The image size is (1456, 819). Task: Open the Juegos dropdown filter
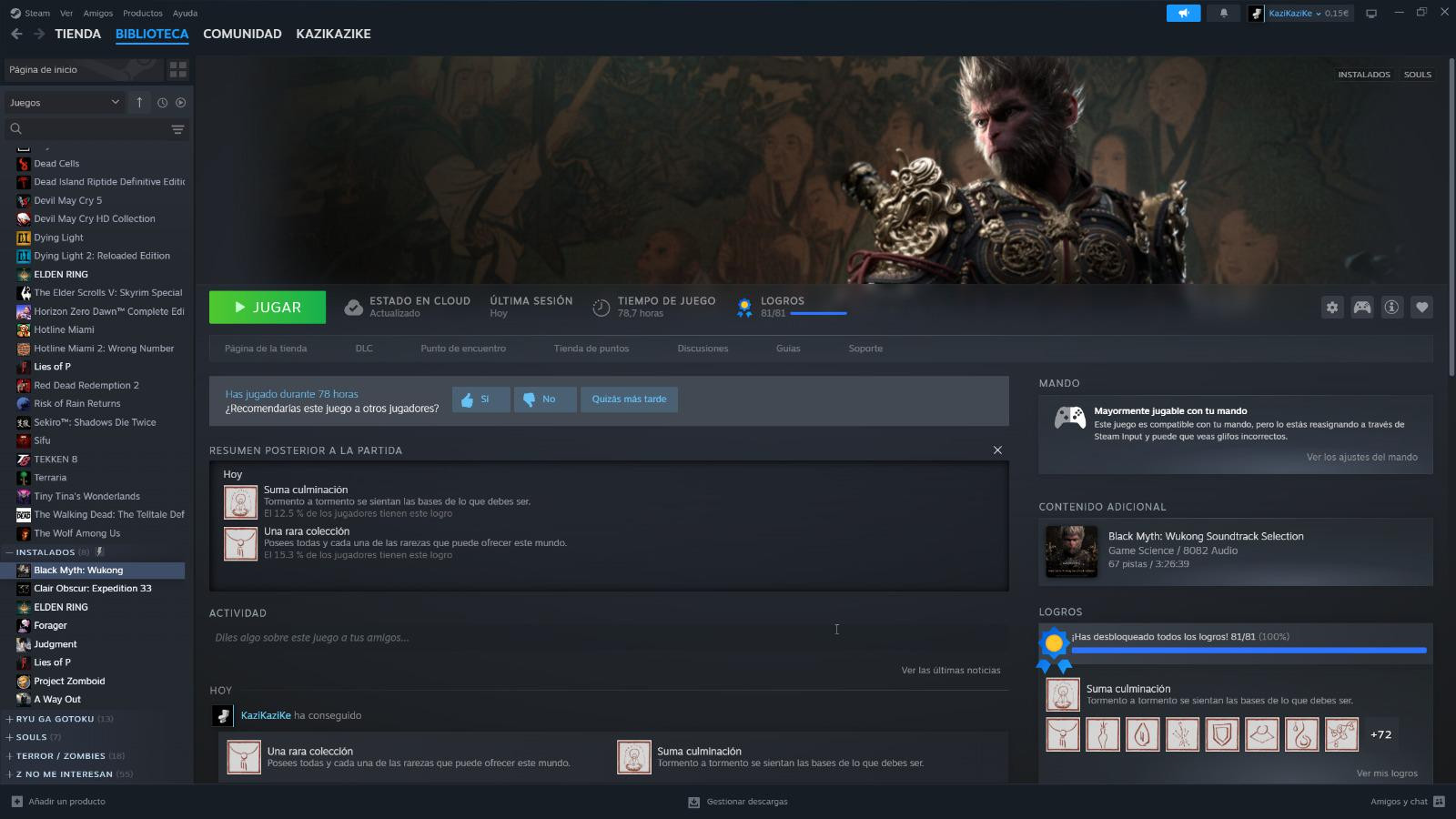click(x=64, y=103)
